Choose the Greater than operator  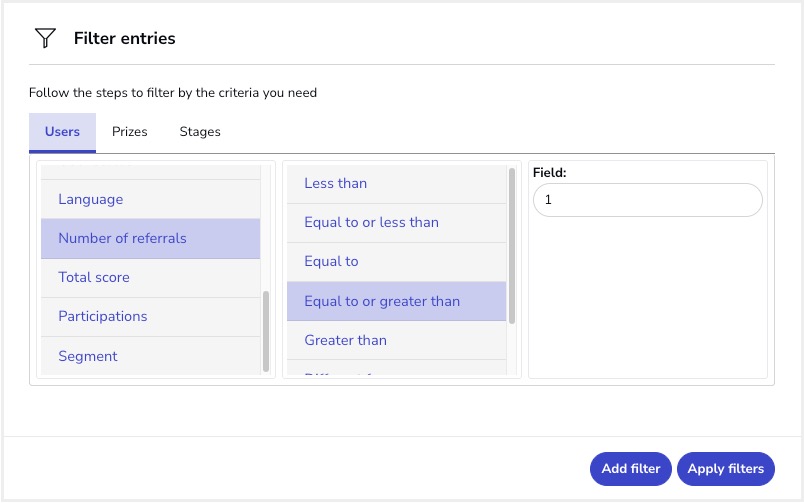pos(396,340)
